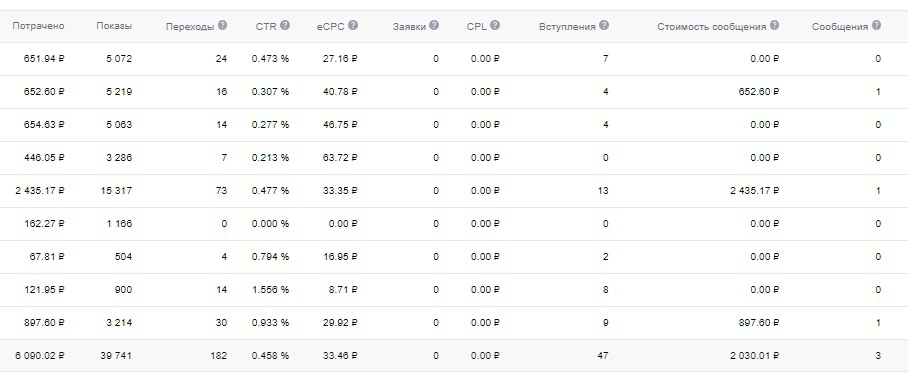
Task: Select the spent value 897.60 ₽ in Потрачено
Action: tap(44, 322)
